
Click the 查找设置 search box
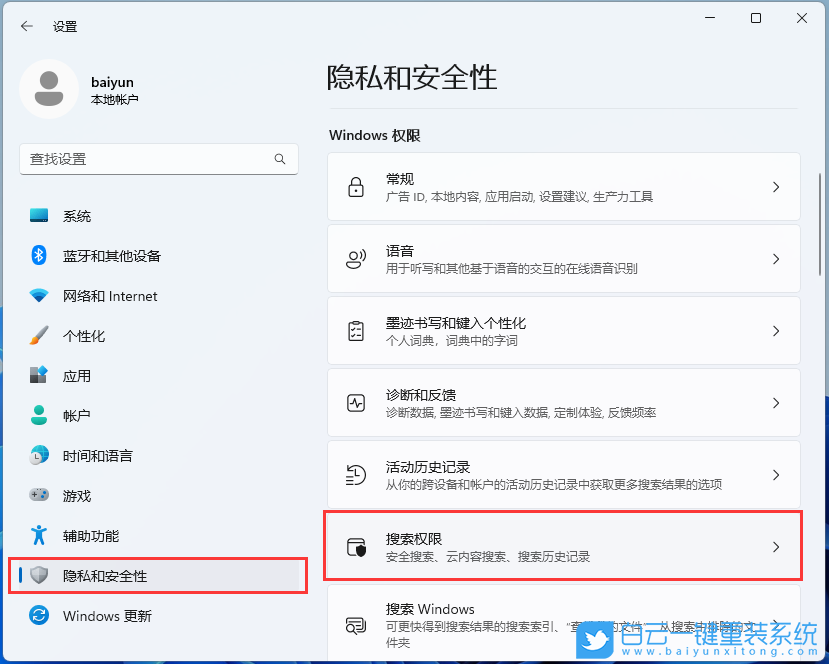click(158, 159)
